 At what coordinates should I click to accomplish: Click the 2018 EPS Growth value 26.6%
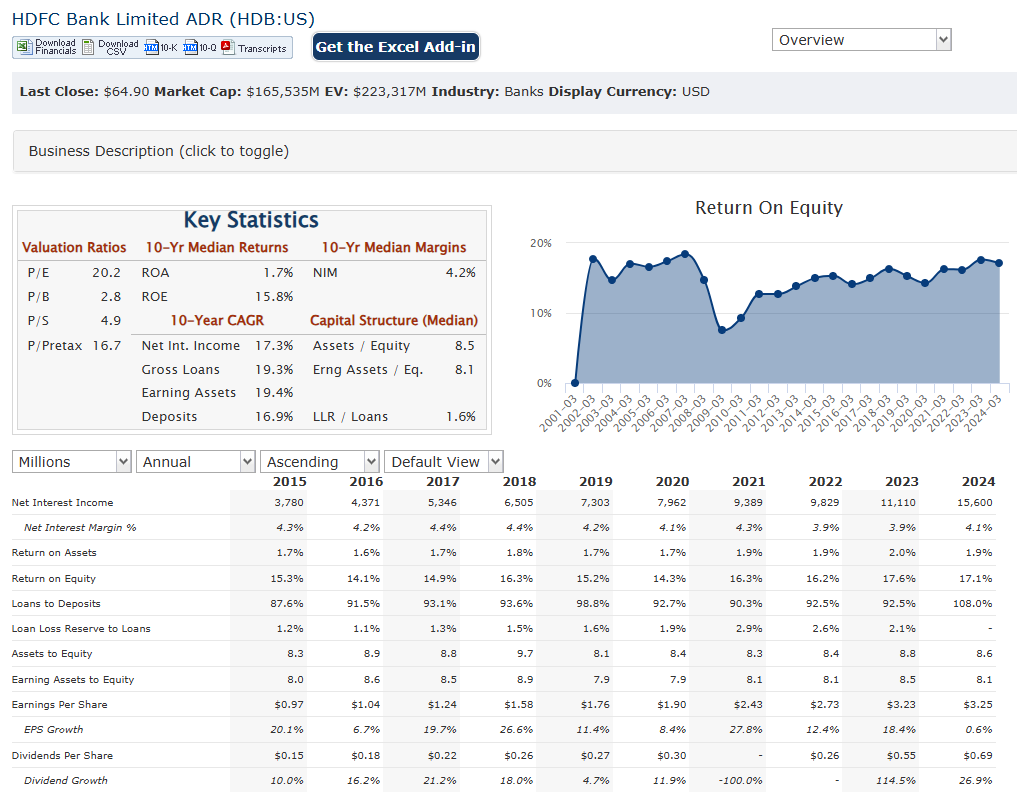point(516,729)
